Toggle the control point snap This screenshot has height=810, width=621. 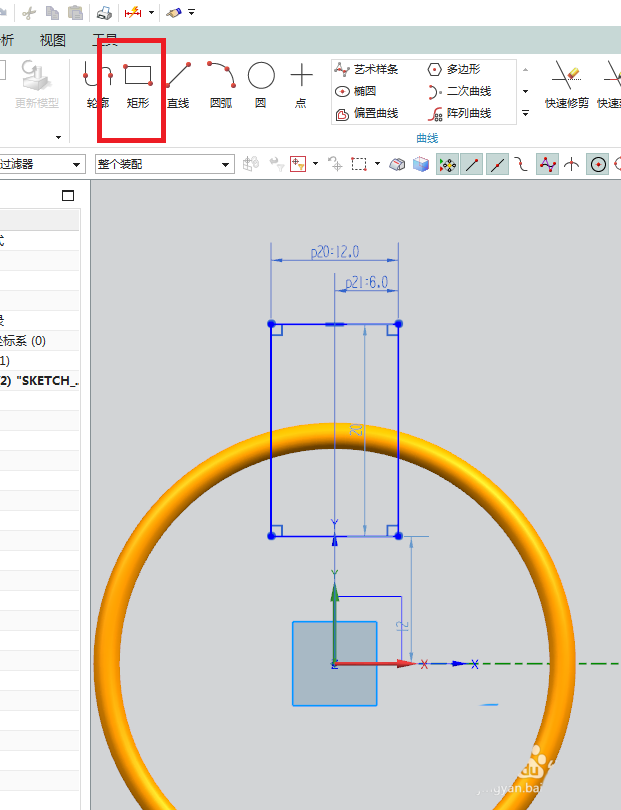click(x=521, y=165)
